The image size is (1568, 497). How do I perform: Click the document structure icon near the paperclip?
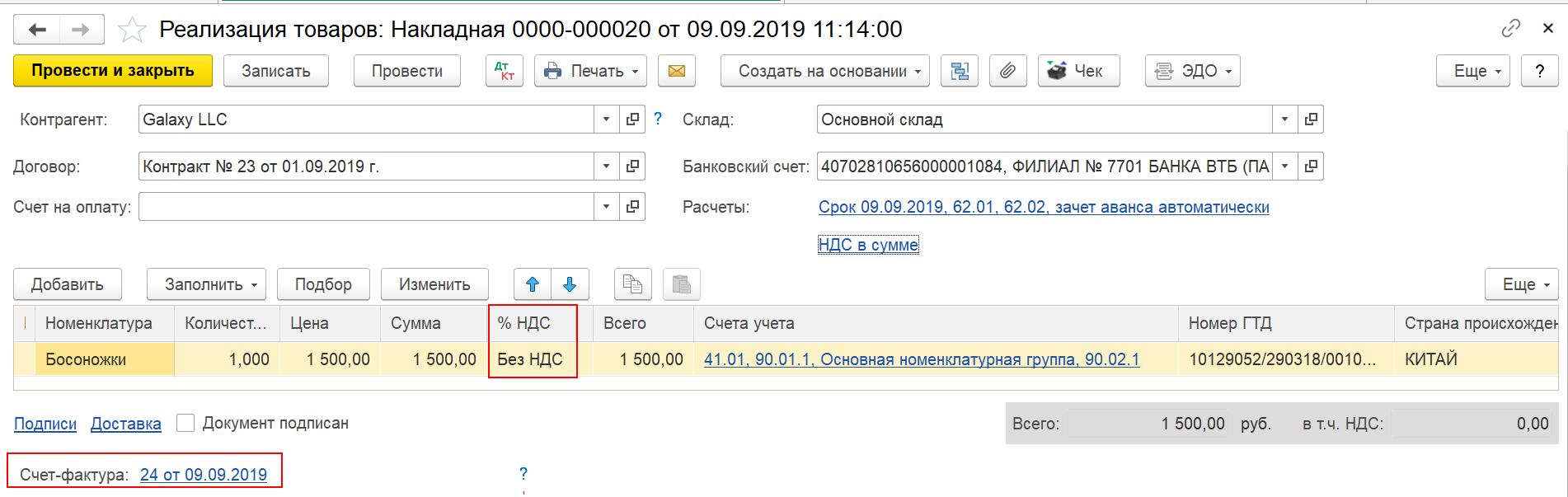coord(960,71)
